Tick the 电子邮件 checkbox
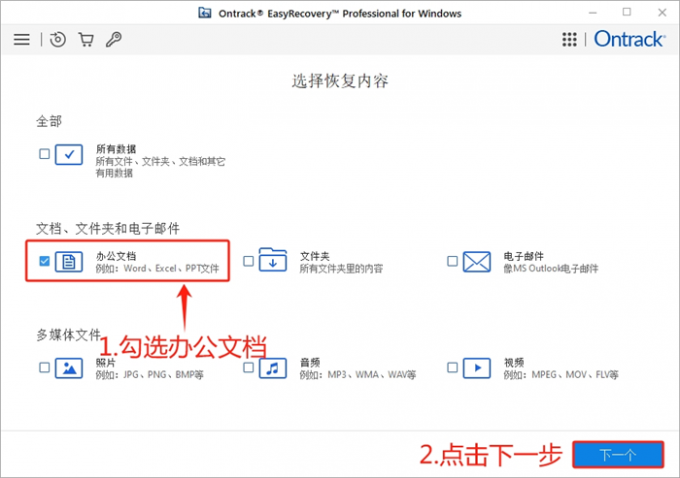Image resolution: width=680 pixels, height=478 pixels. pyautogui.click(x=452, y=261)
